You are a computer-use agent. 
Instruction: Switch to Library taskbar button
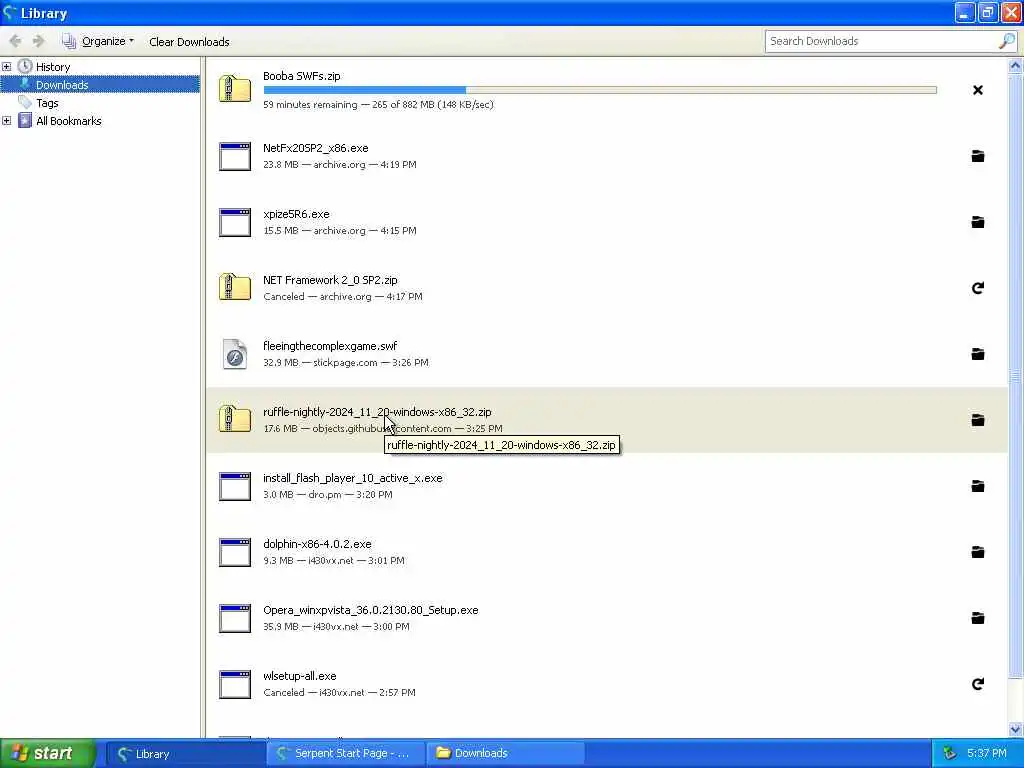click(x=185, y=754)
